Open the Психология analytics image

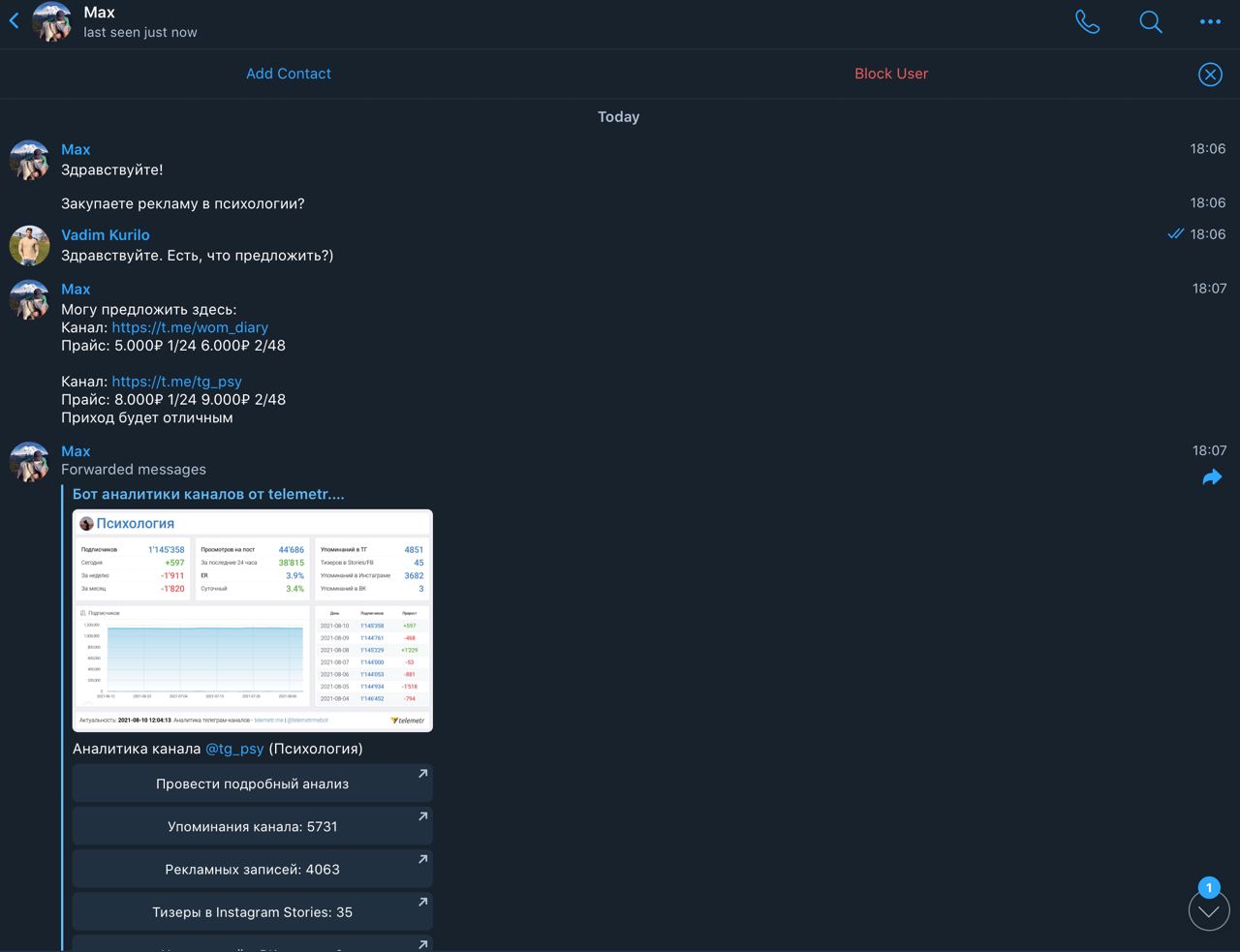click(x=253, y=620)
